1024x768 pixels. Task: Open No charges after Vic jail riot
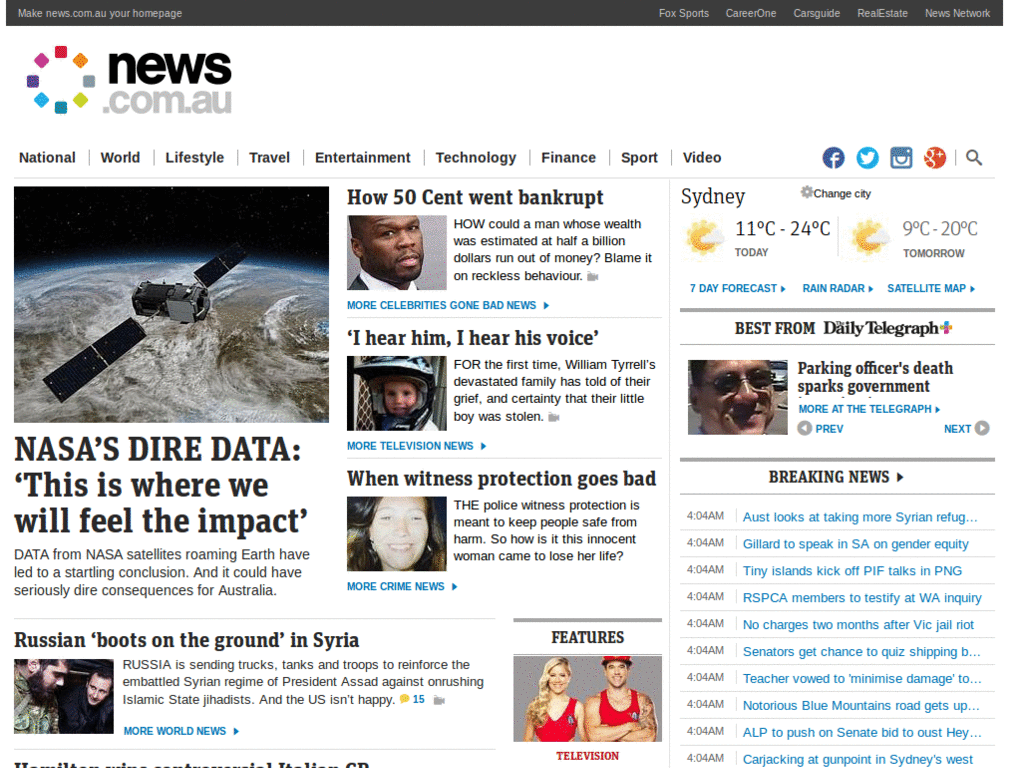(x=858, y=625)
